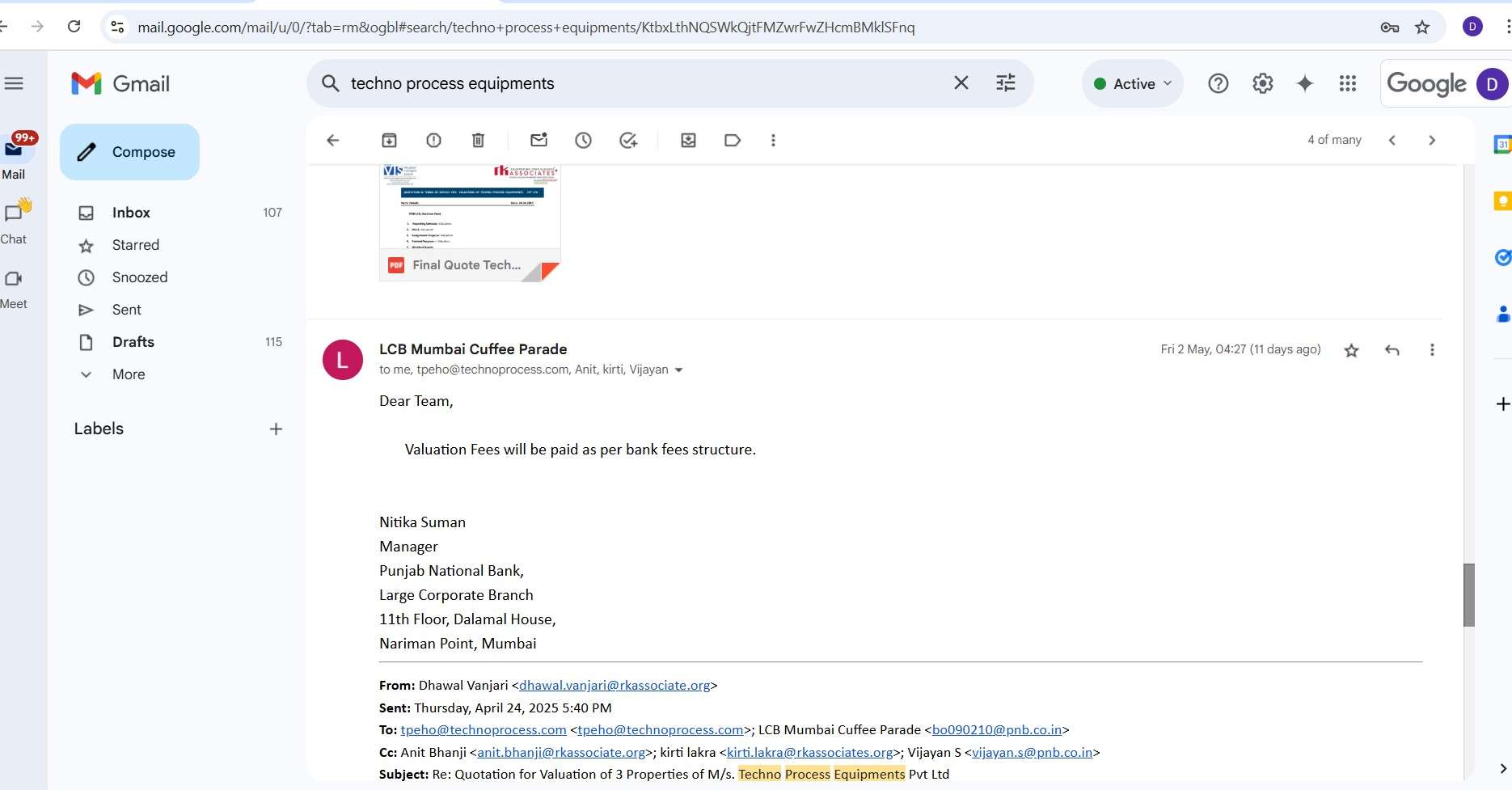Star the LCB Mumbai Cuffee Parade message
The image size is (1512, 790).
tap(1351, 350)
